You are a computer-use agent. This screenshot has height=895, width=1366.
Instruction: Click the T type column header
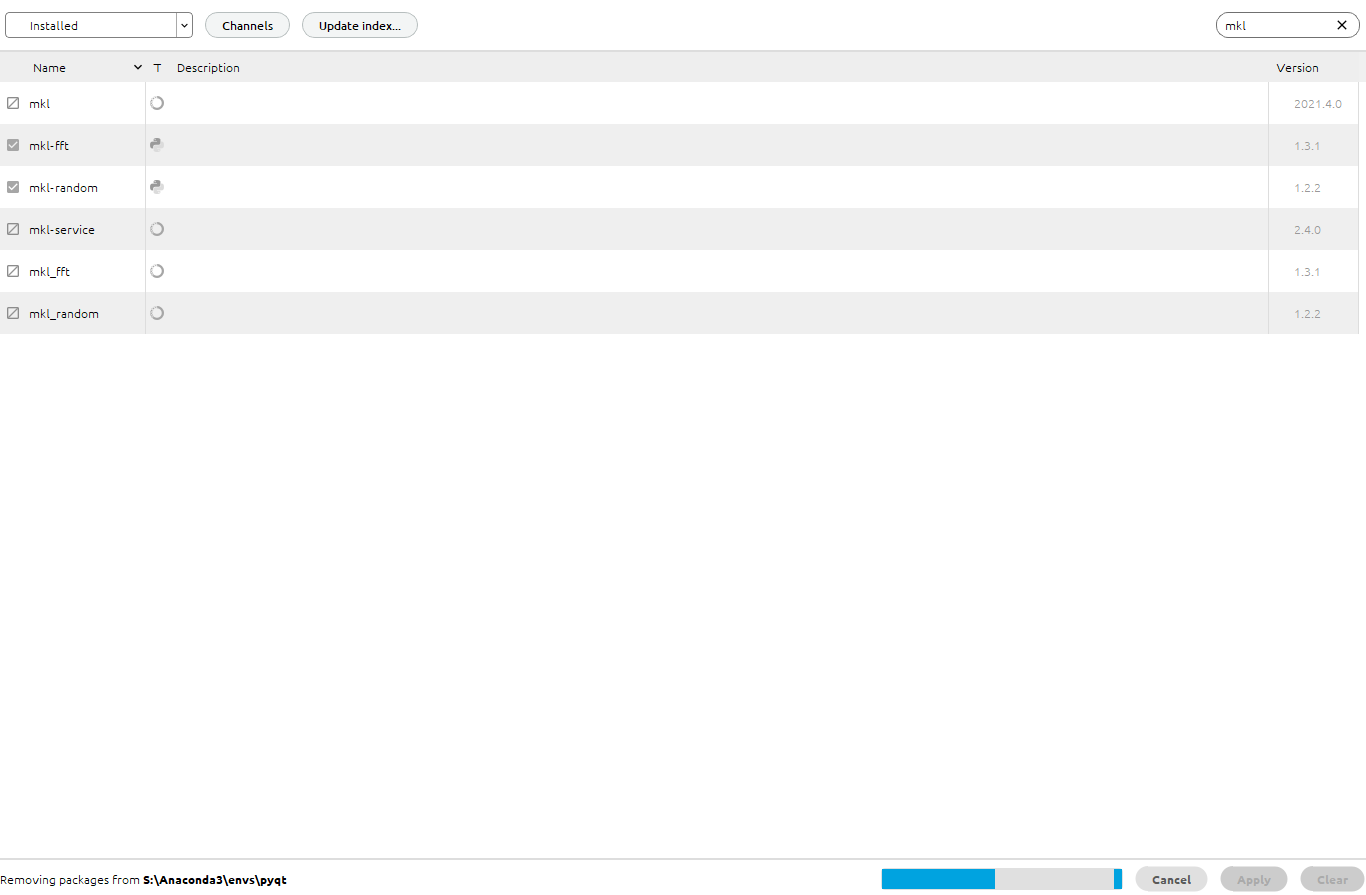157,68
